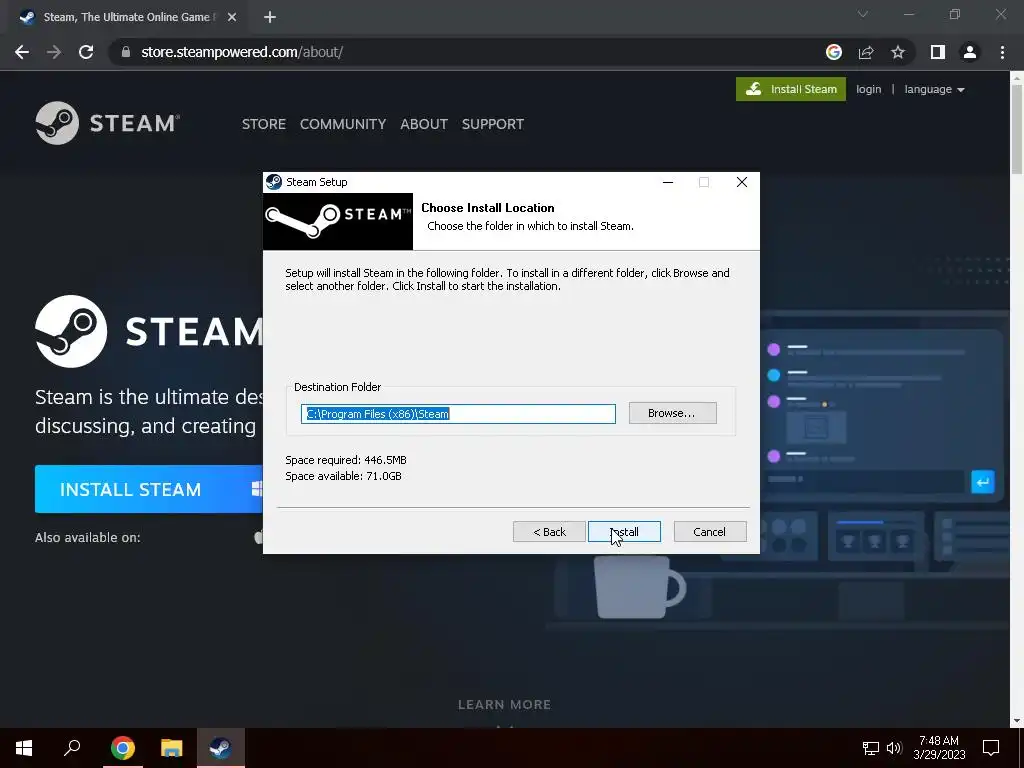1024x768 pixels.
Task: Open the taskbar clock and date
Action: [x=939, y=748]
